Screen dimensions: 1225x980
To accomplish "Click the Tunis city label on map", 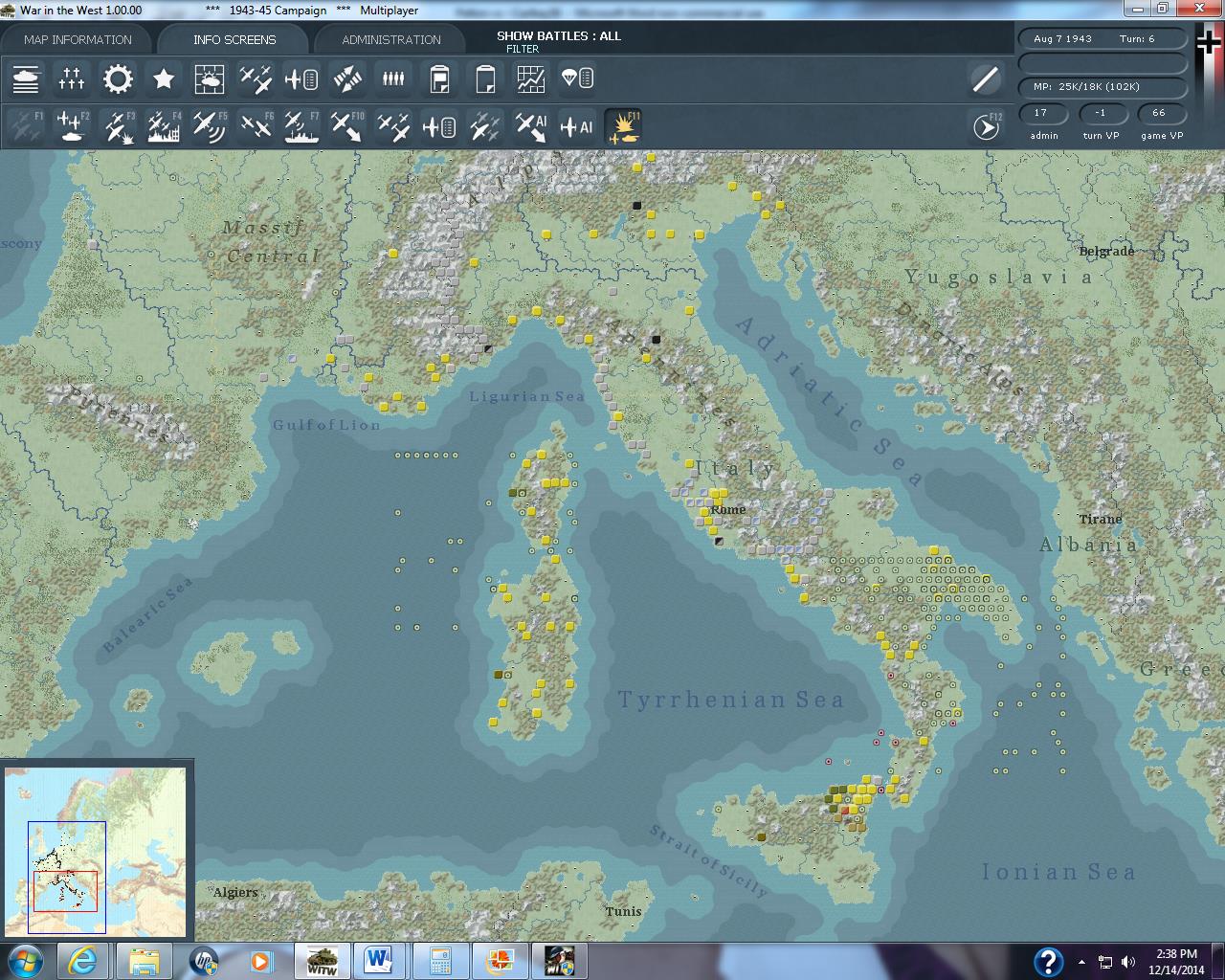I will [x=623, y=911].
